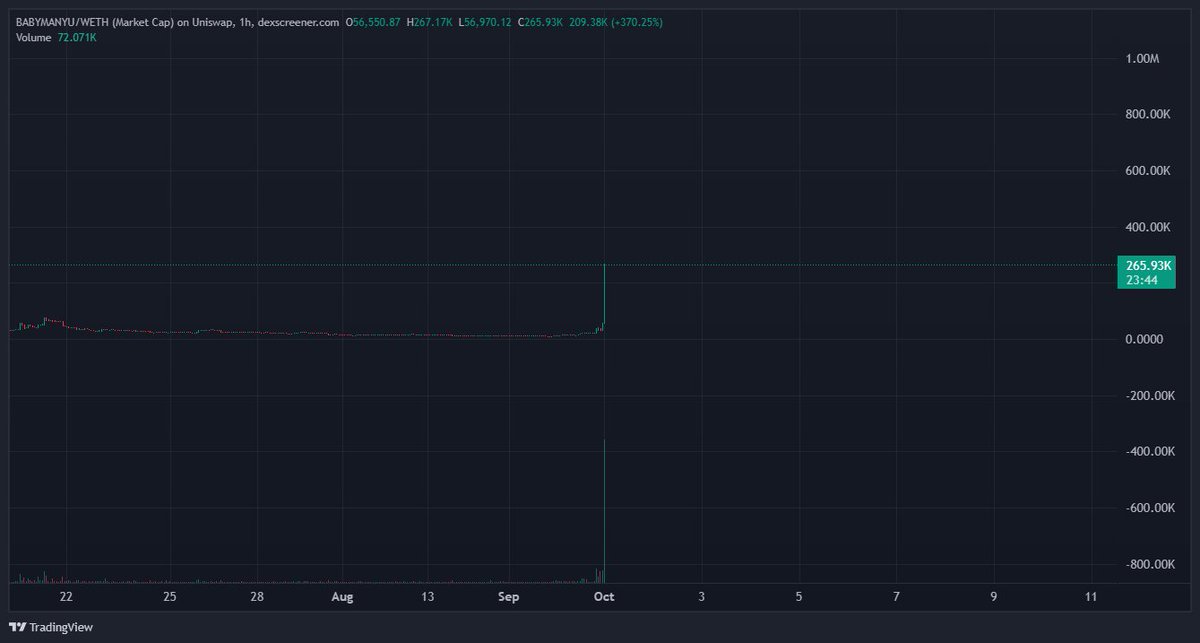The height and width of the screenshot is (643, 1200).
Task: Select the tall green price candle
Action: tap(605, 294)
